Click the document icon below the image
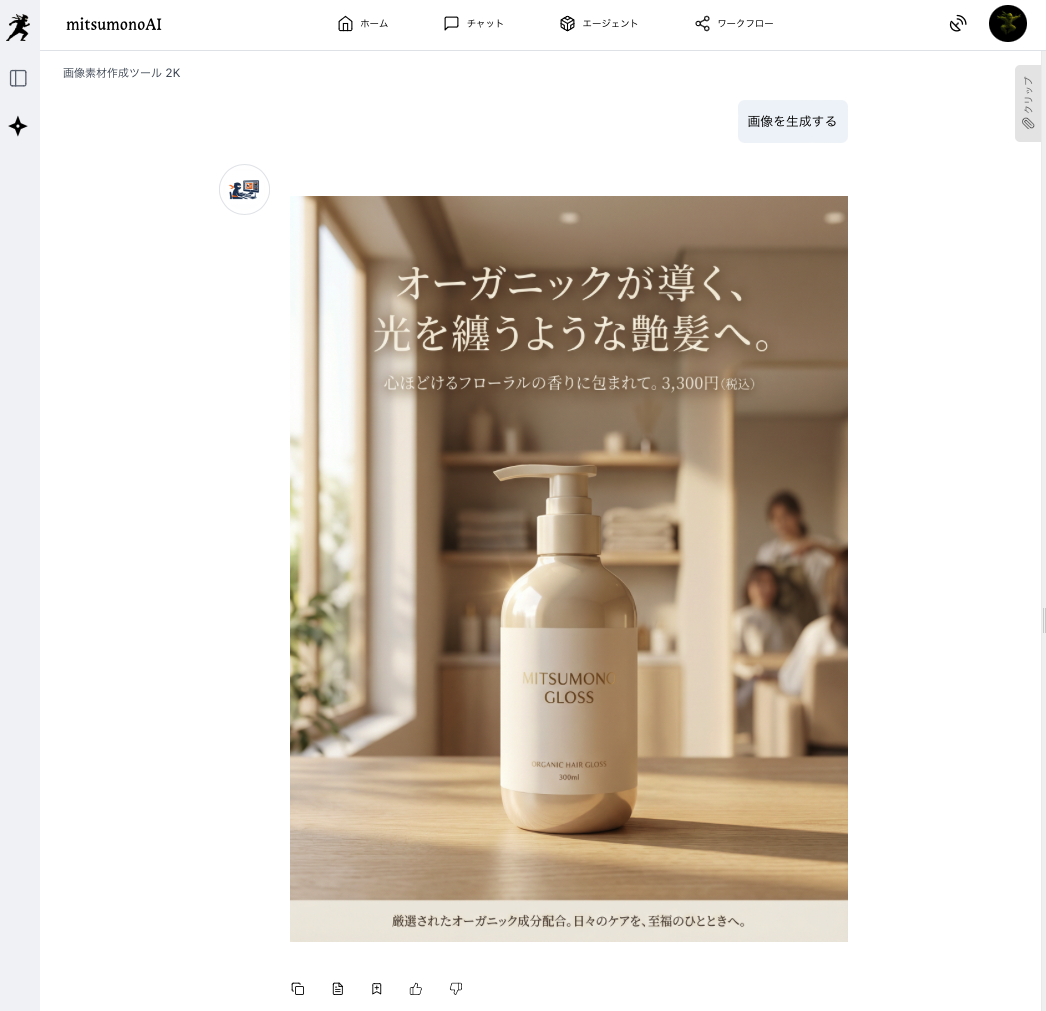The height and width of the screenshot is (1011, 1046). pyautogui.click(x=338, y=989)
